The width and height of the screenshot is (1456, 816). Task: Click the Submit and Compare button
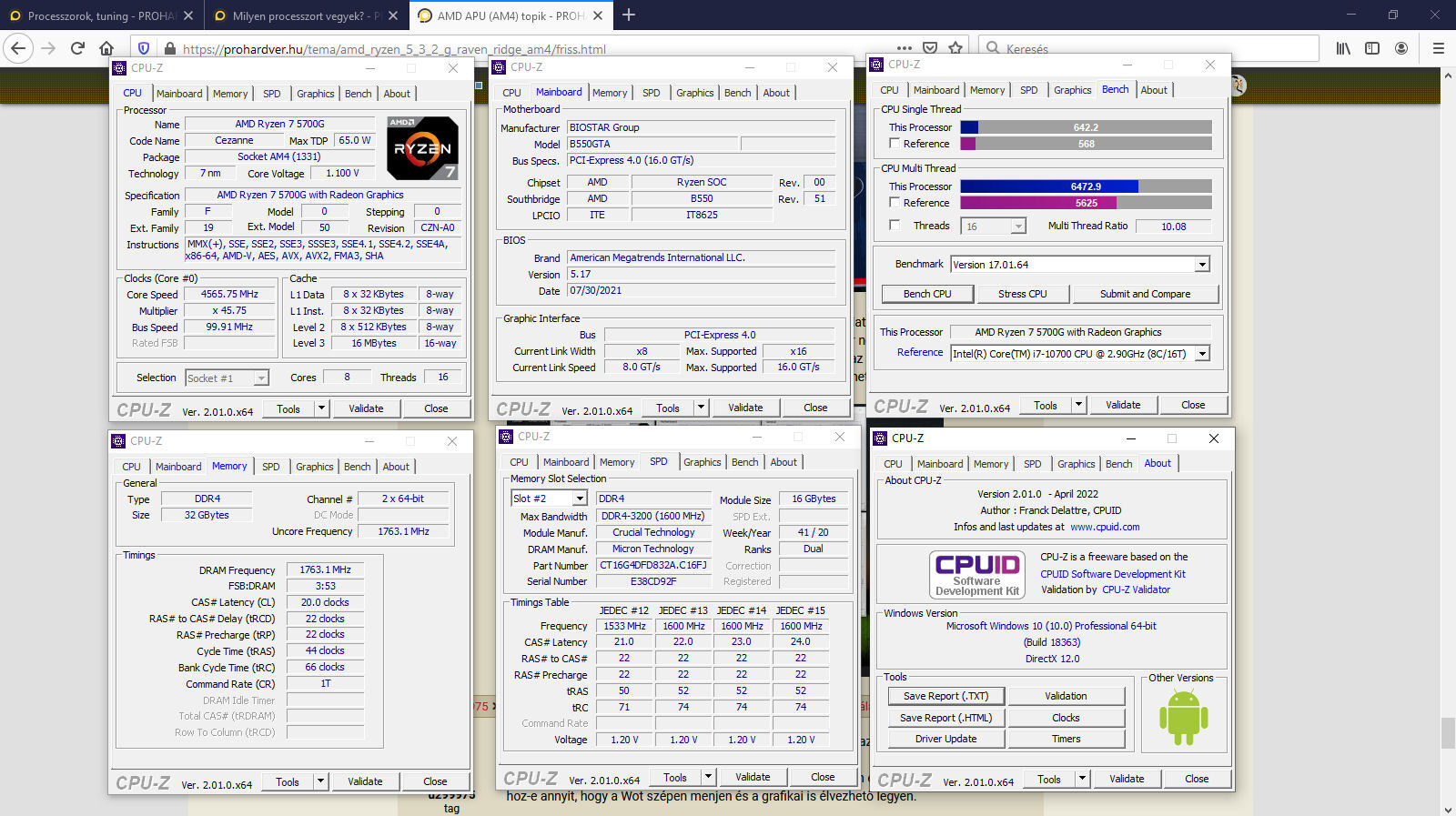pos(1145,294)
